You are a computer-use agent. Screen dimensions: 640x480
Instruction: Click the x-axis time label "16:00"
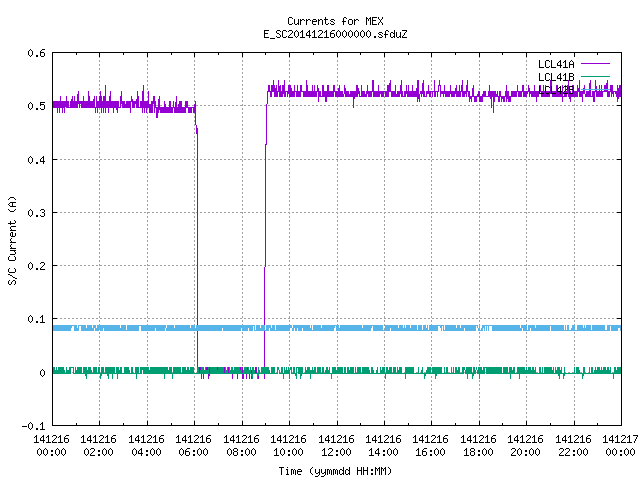(430, 452)
